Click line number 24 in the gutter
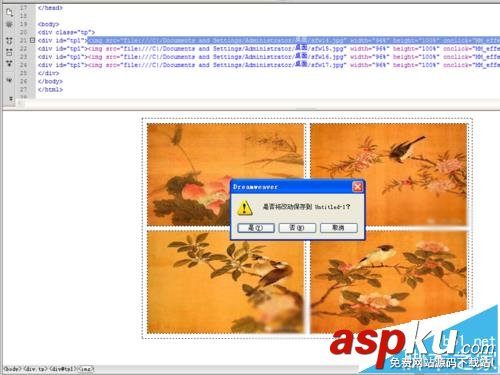This screenshot has width=500, height=375. 23,65
